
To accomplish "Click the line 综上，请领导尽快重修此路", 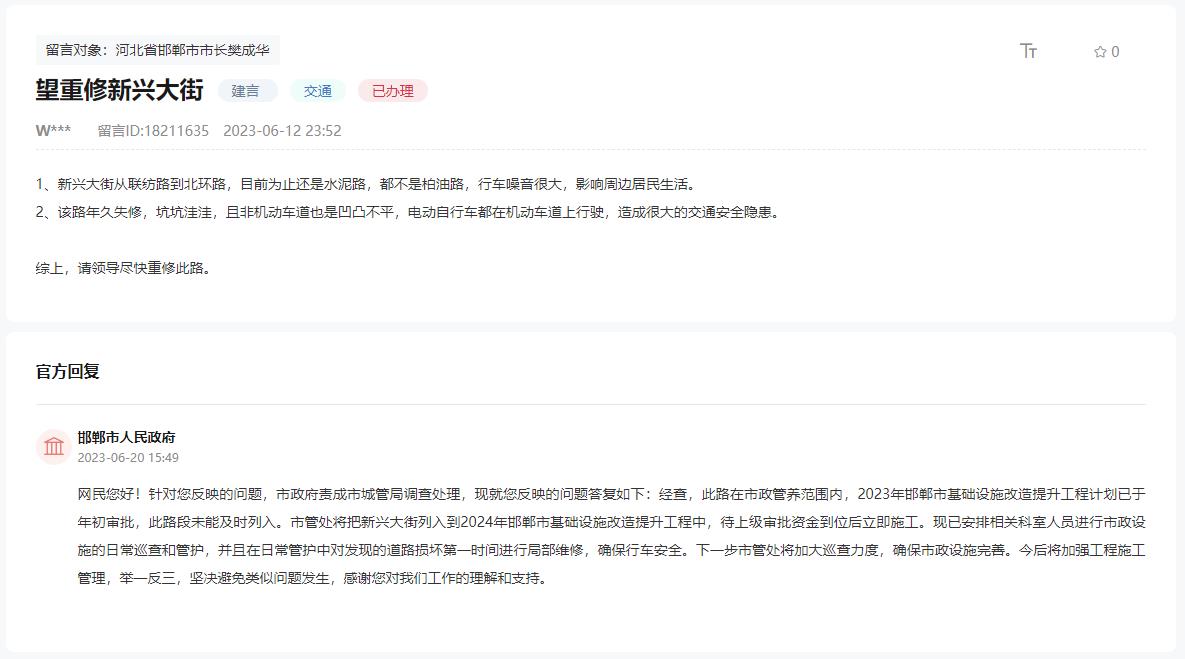I will (125, 268).
